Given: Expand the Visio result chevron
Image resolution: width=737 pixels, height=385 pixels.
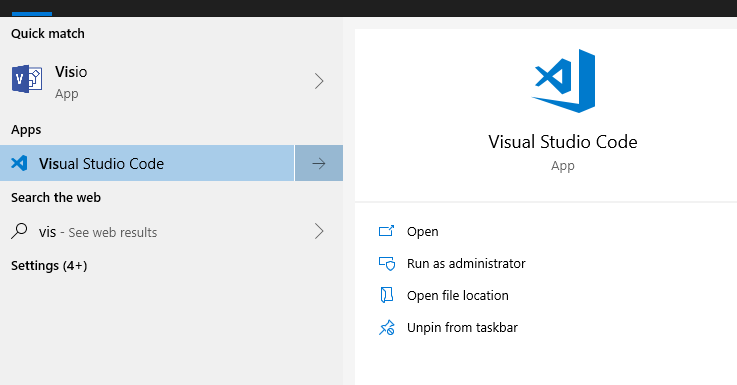Looking at the screenshot, I should pyautogui.click(x=319, y=81).
